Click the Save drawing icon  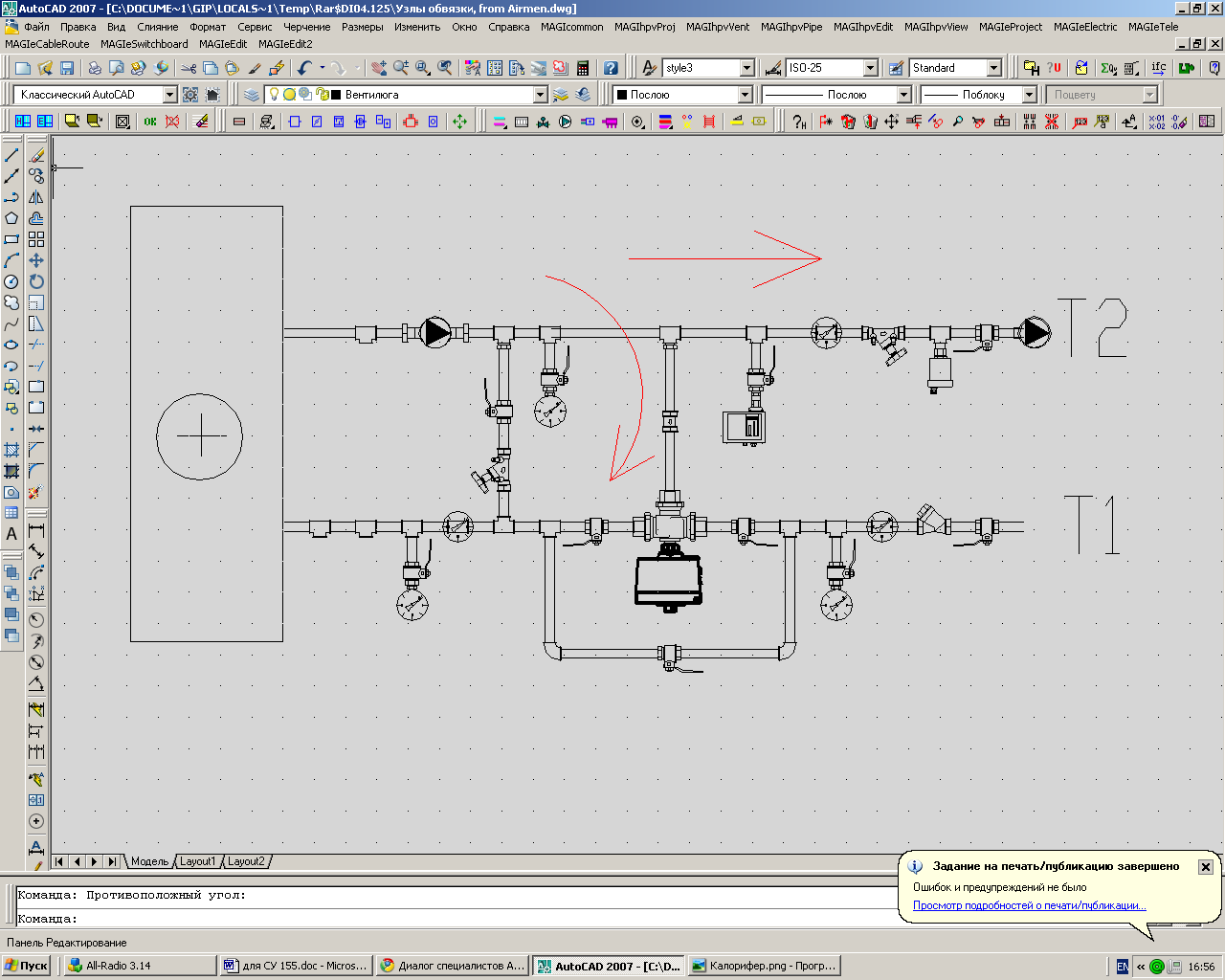pyautogui.click(x=67, y=68)
